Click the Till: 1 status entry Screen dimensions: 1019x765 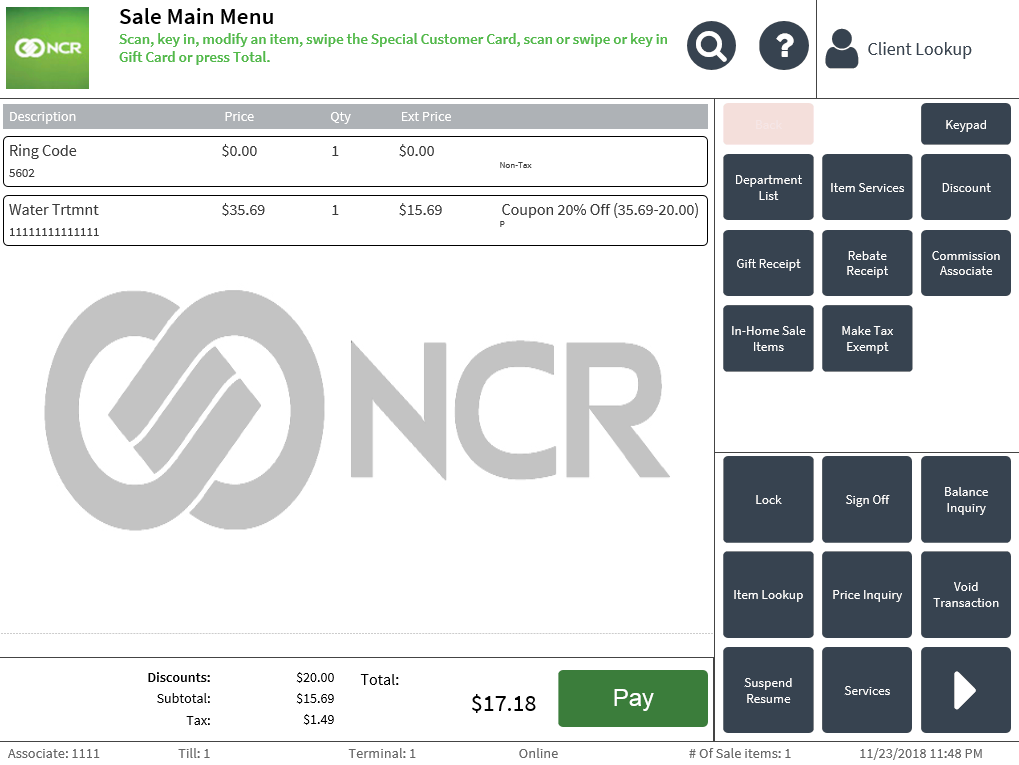pyautogui.click(x=194, y=753)
